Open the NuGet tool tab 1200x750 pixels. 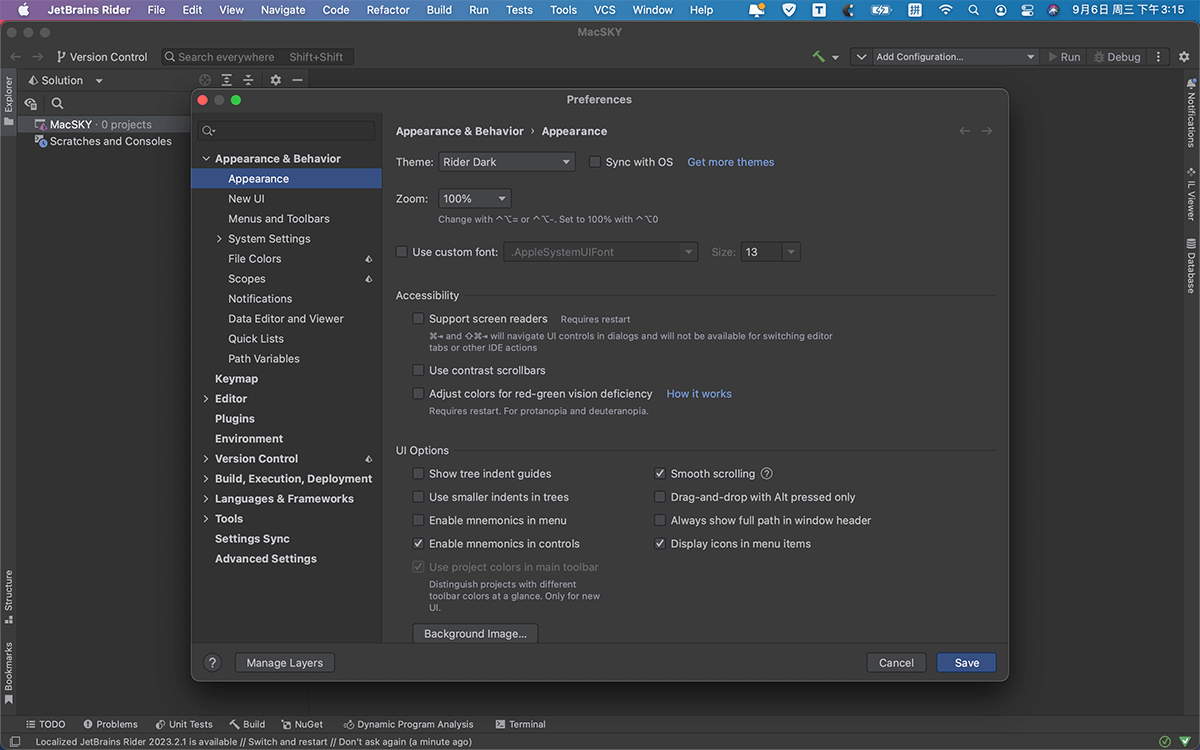(x=301, y=724)
